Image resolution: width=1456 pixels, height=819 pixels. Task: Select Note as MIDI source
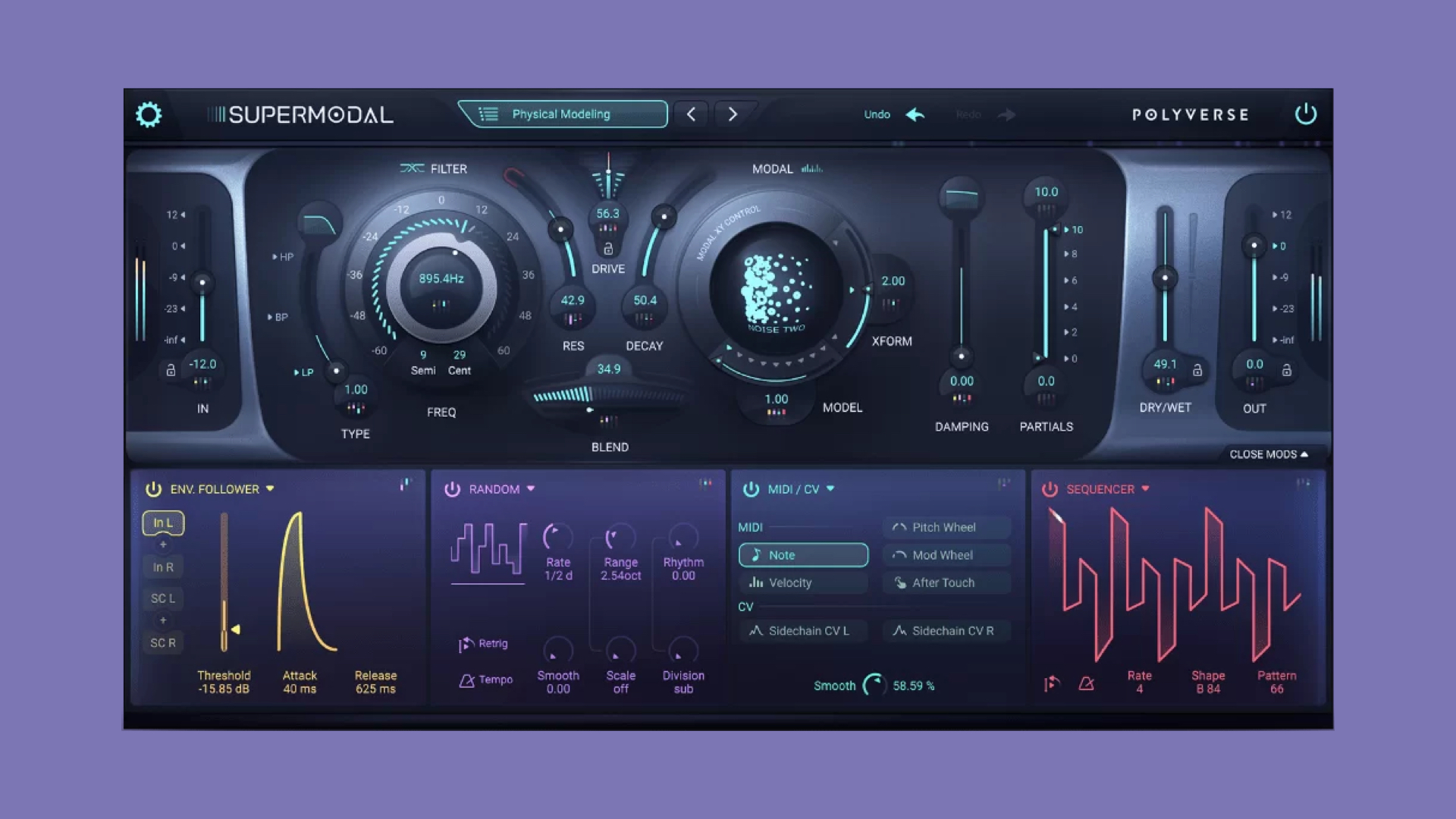click(x=803, y=555)
